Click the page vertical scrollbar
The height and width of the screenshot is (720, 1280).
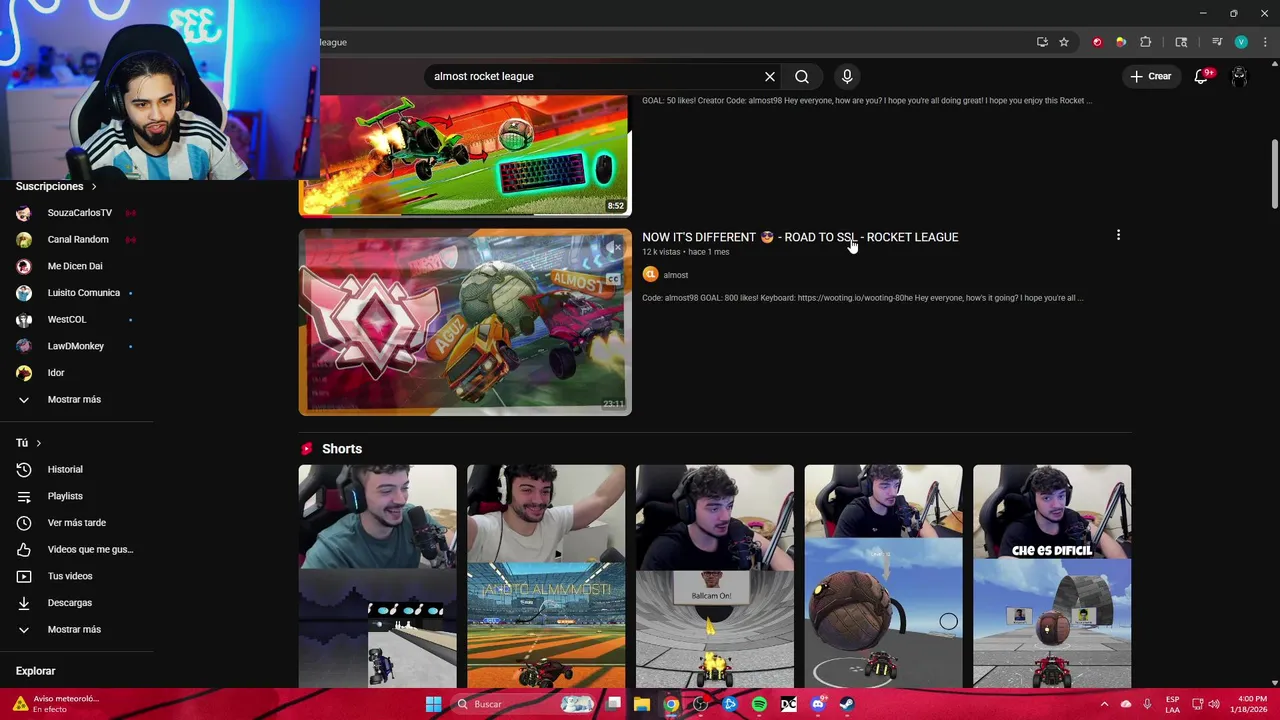click(x=1274, y=175)
